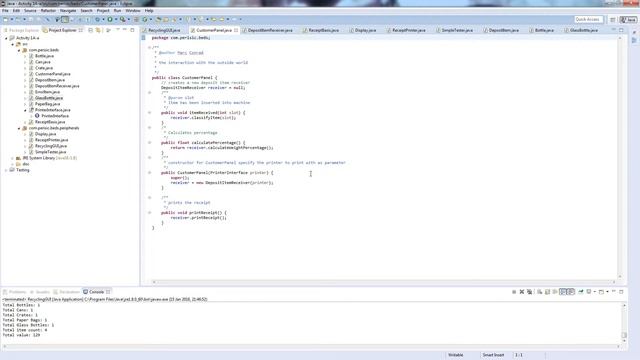The height and width of the screenshot is (360, 640).
Task: Select the Java perspective button
Action: tap(629, 20)
